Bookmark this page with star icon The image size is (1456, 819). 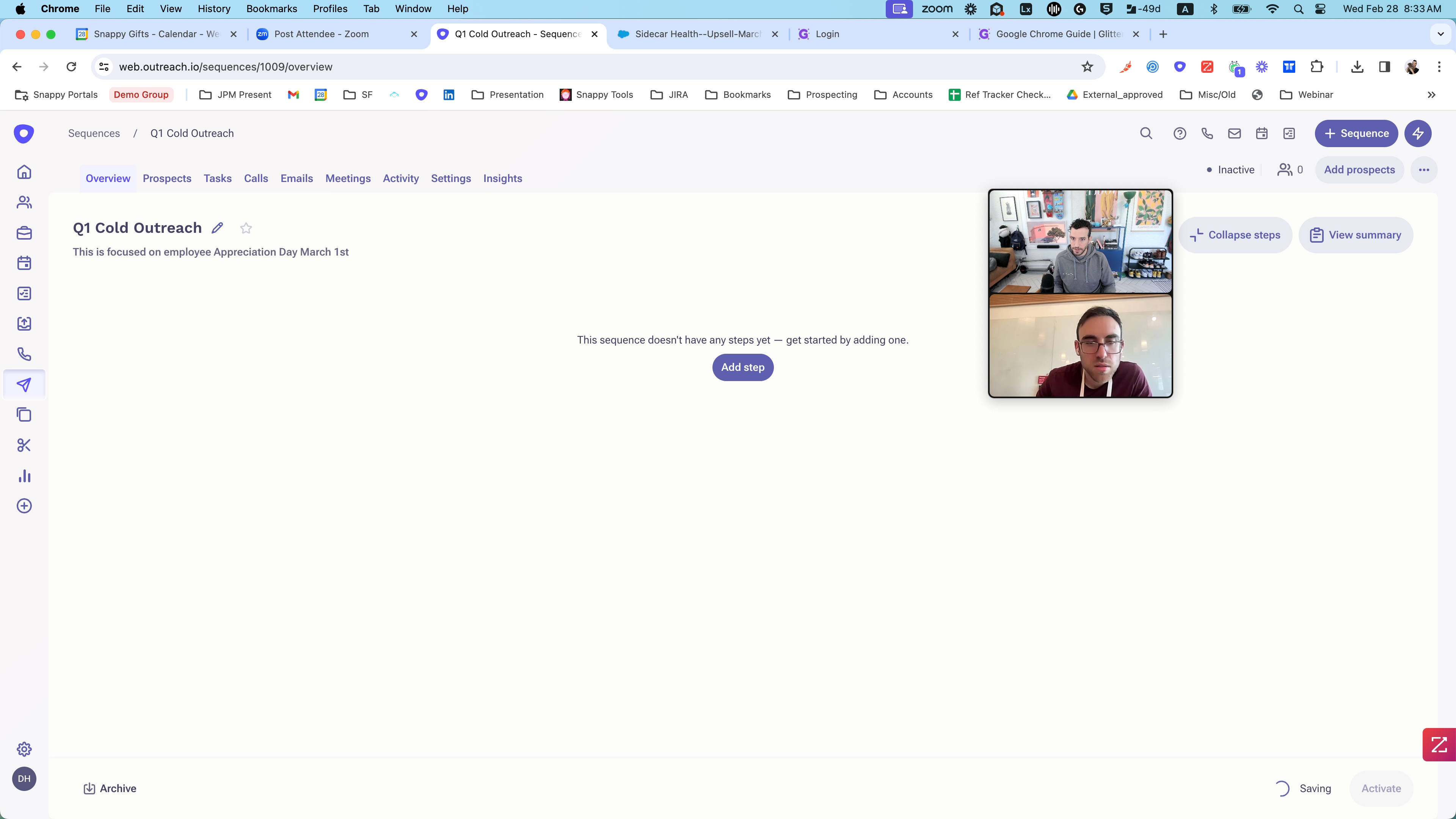click(x=1087, y=67)
